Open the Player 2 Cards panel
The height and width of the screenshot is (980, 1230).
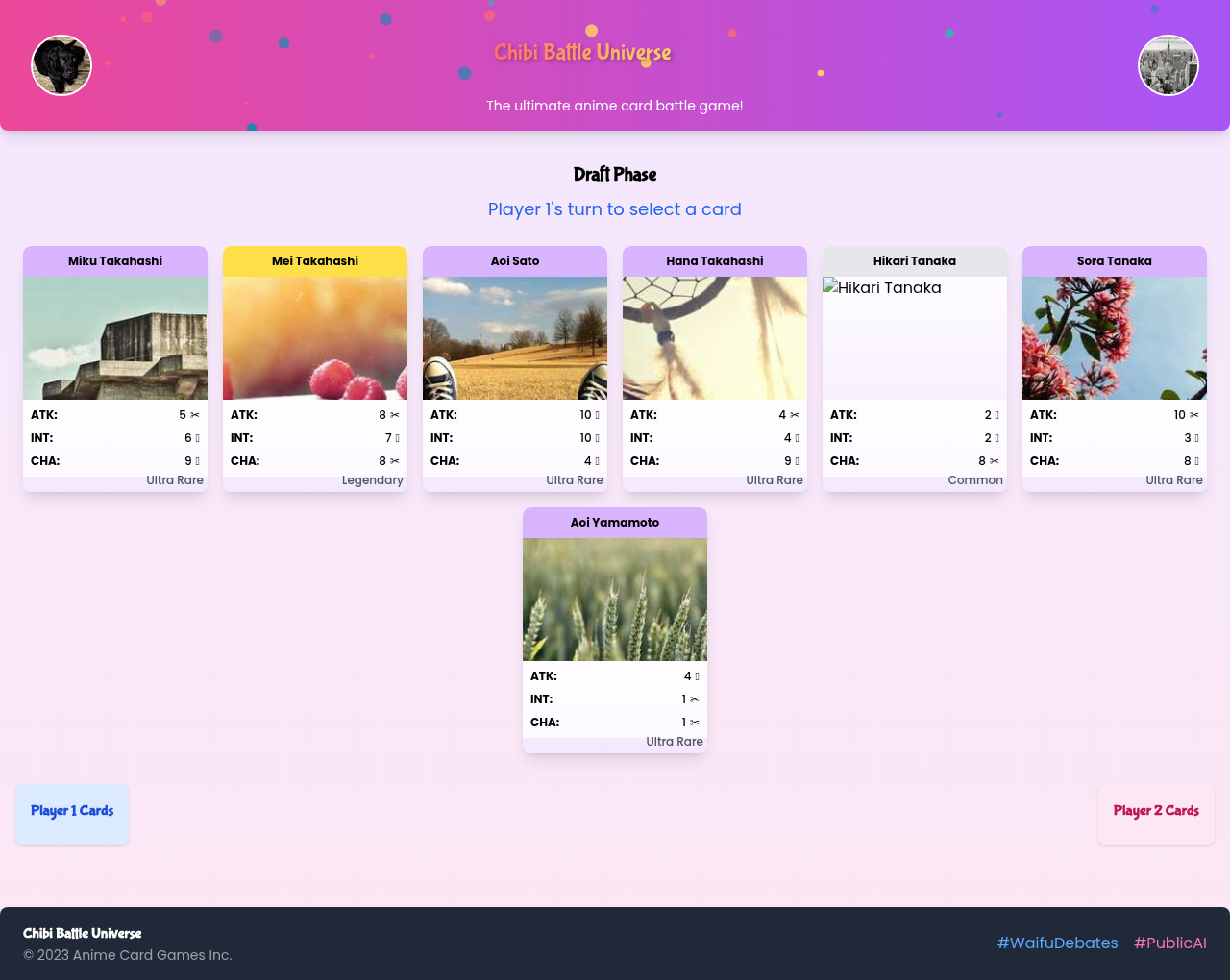[1156, 812]
